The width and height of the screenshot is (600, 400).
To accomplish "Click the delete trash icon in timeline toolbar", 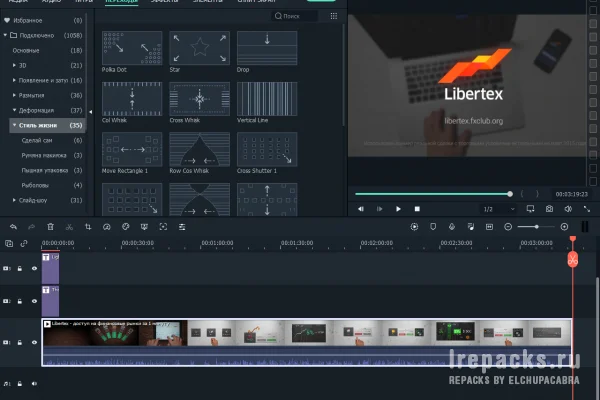I will [x=49, y=227].
